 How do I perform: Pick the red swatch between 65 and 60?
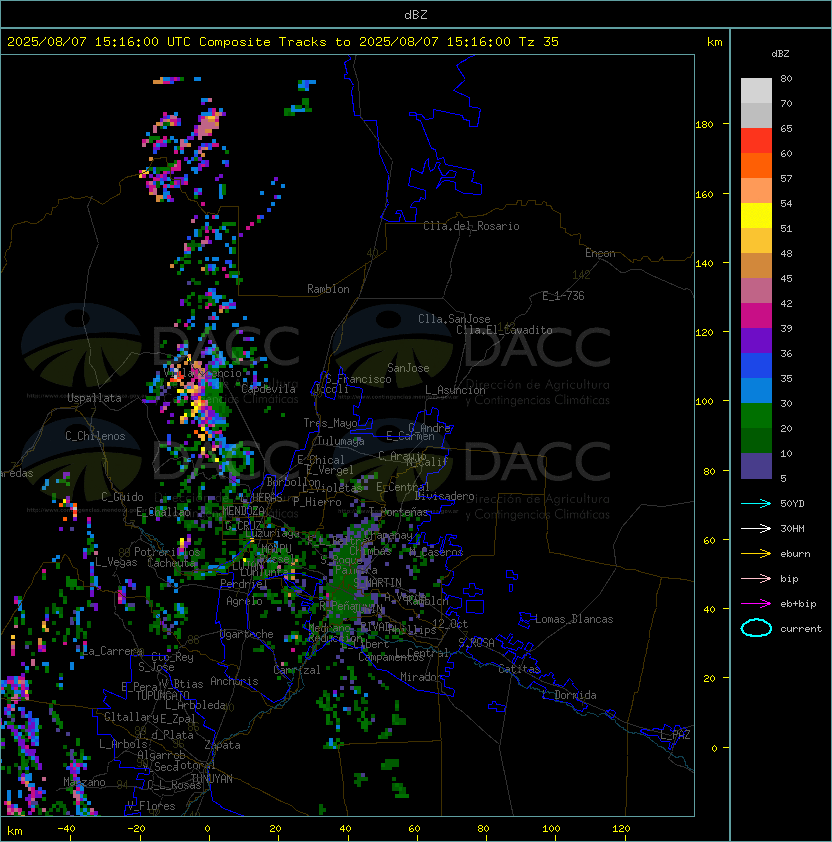[756, 141]
